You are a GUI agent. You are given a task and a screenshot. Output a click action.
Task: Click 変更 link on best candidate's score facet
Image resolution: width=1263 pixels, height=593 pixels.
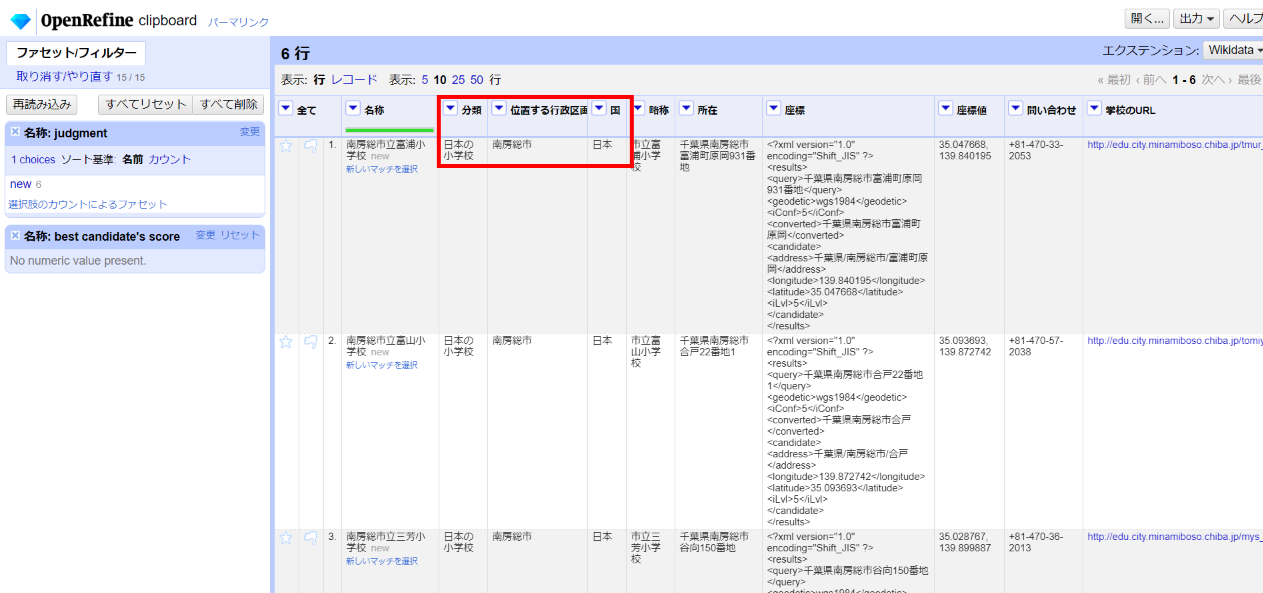click(205, 235)
